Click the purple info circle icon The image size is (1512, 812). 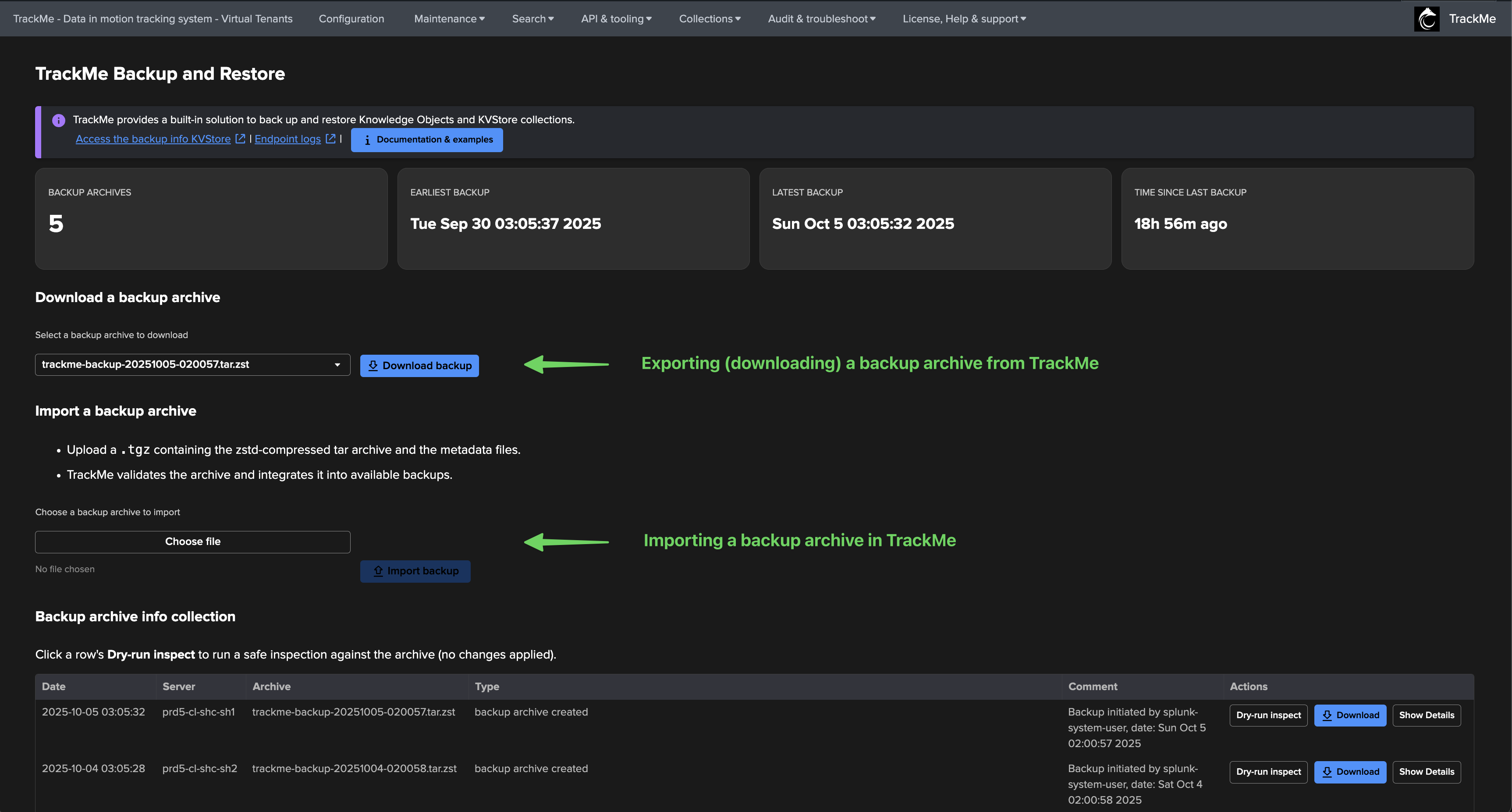(x=59, y=121)
